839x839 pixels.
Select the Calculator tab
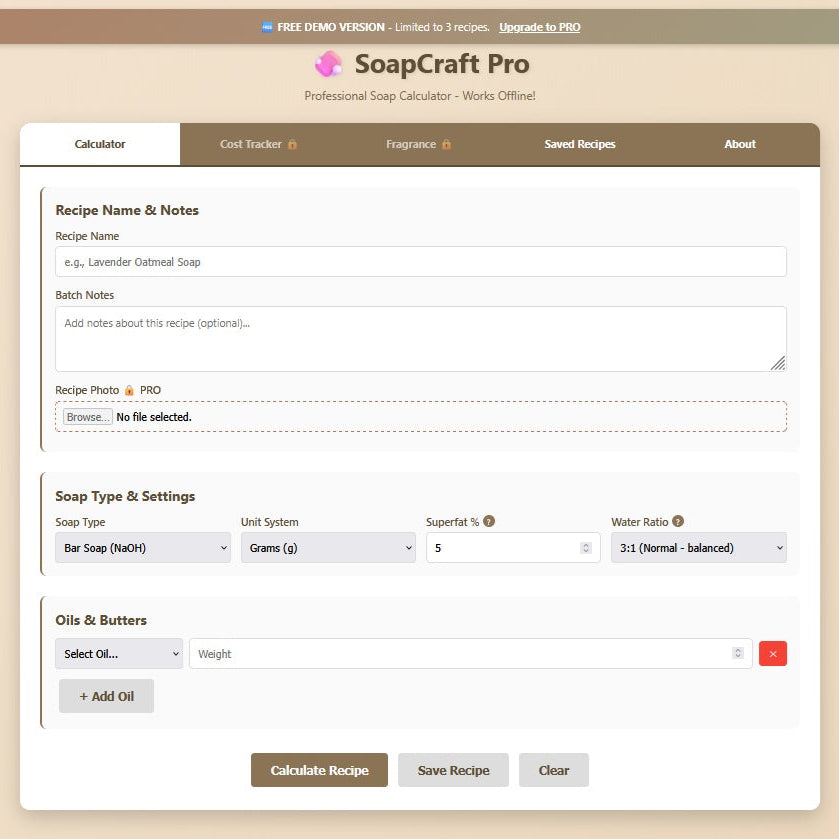point(99,144)
